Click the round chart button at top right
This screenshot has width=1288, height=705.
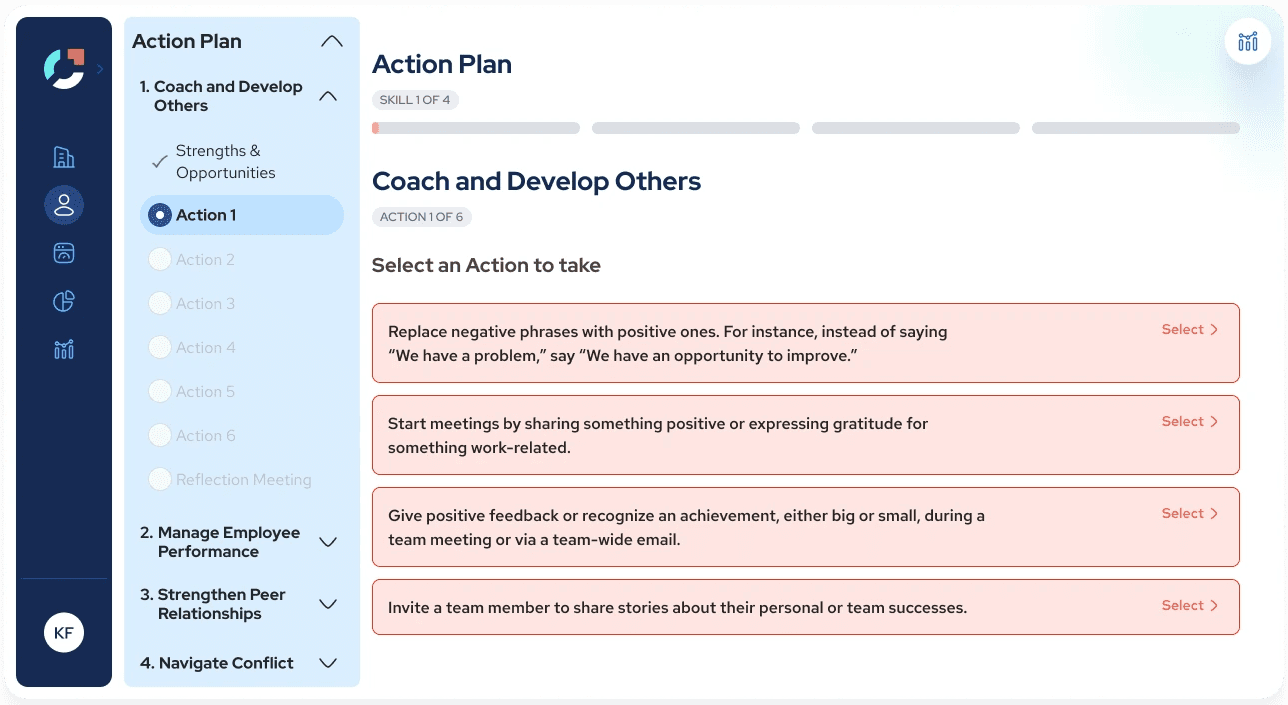point(1248,41)
